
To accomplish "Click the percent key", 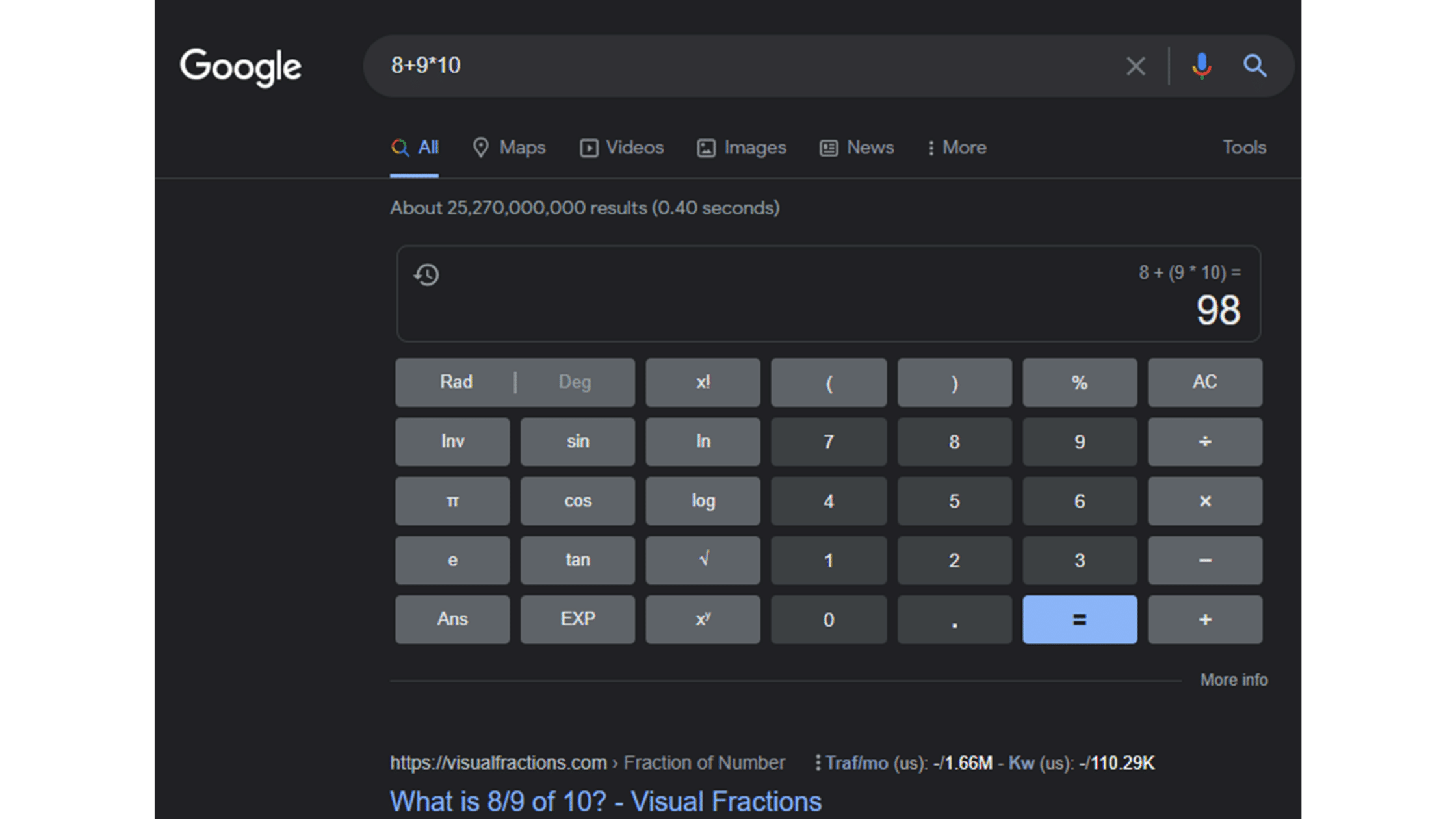I will click(x=1080, y=382).
